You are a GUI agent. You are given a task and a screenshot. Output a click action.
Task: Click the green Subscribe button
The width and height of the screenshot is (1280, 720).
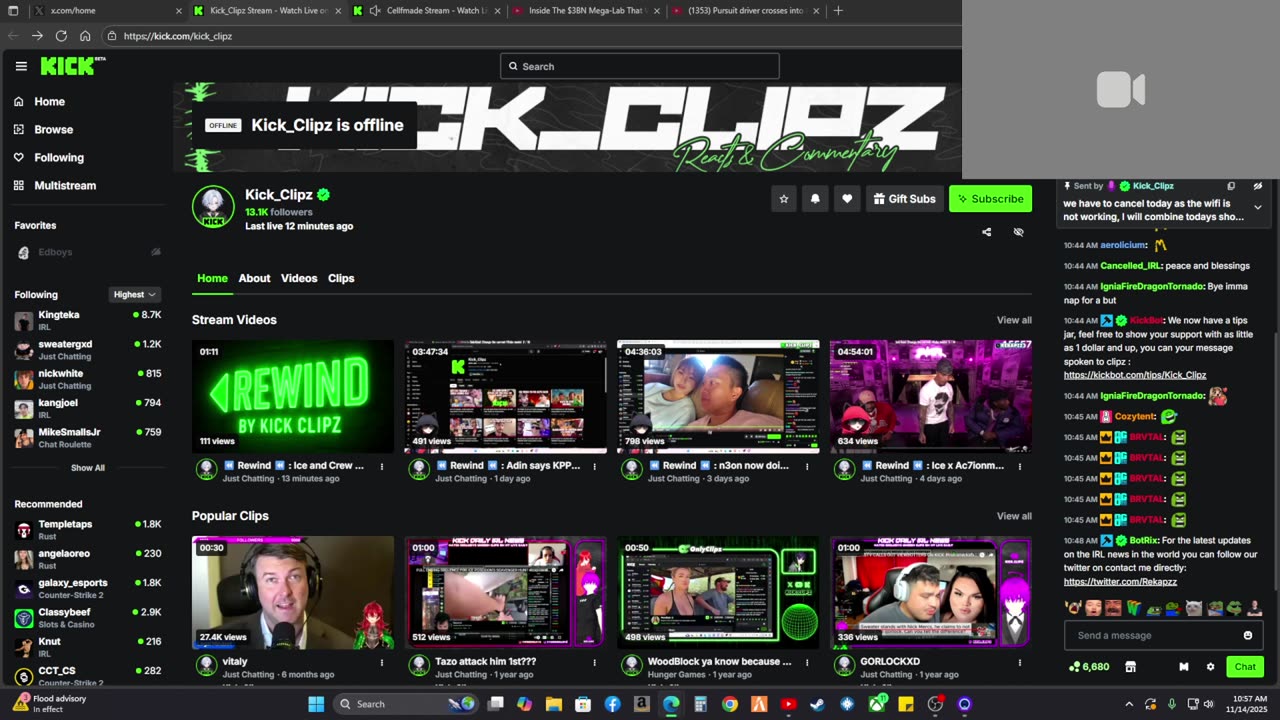[x=990, y=199]
